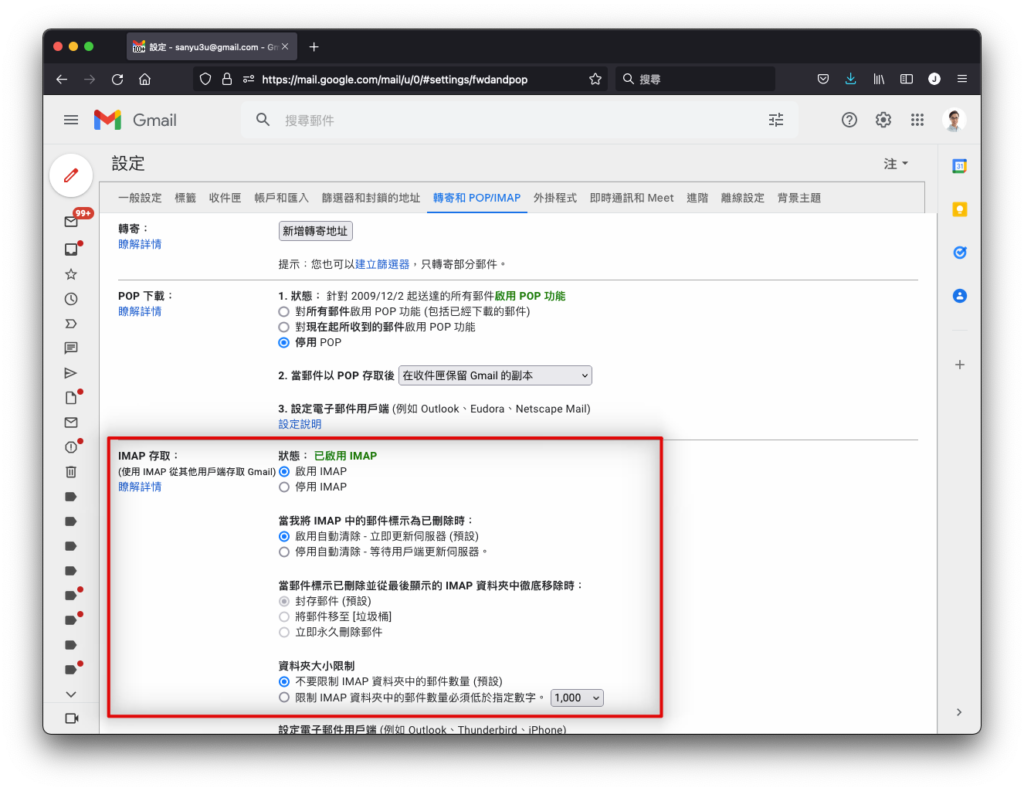This screenshot has width=1024, height=791.
Task: Select 對現在起所收到的郵件啟用 POP radio
Action: (x=283, y=327)
